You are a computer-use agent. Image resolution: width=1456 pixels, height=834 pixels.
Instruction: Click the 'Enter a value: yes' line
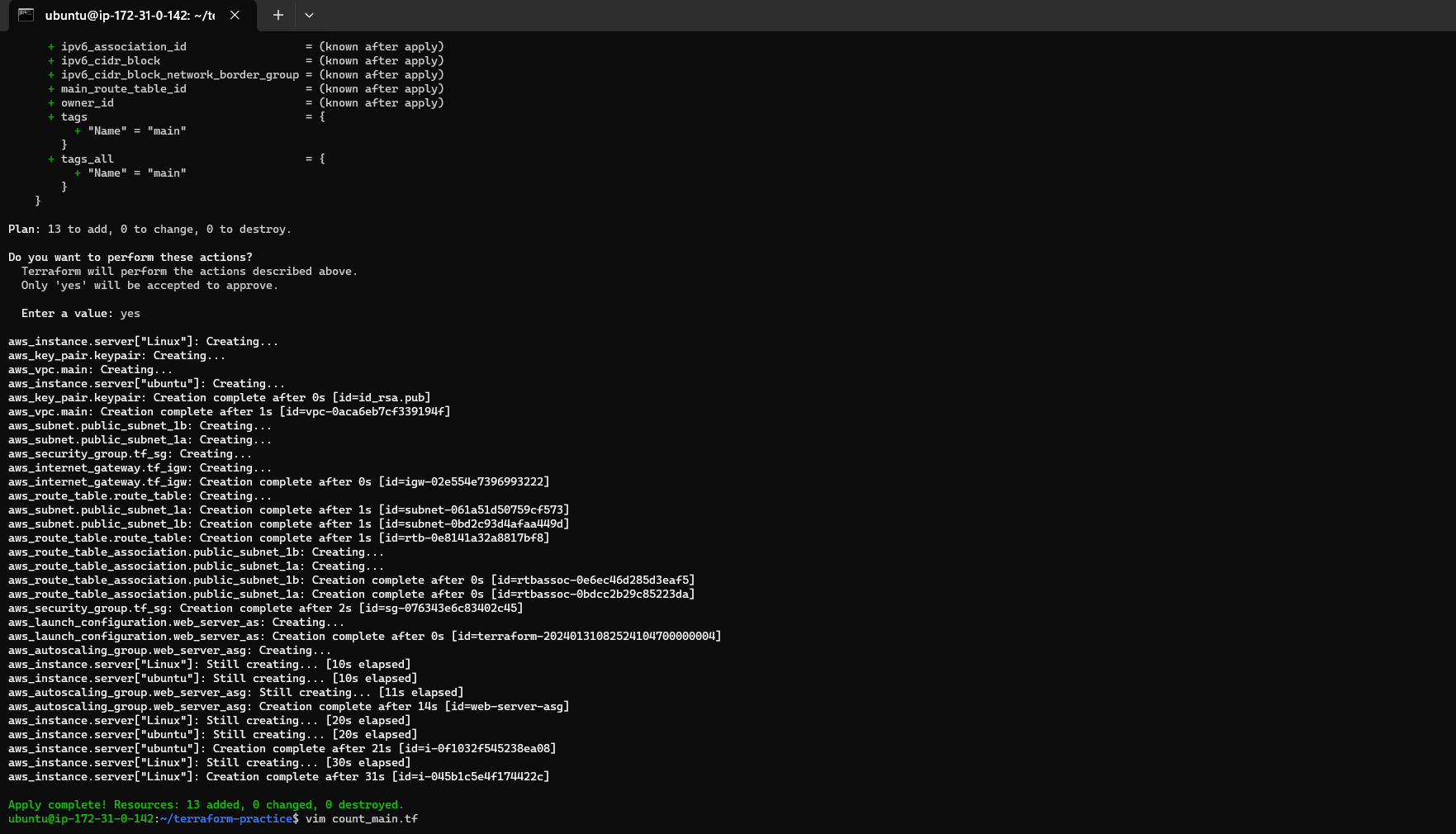(x=81, y=313)
